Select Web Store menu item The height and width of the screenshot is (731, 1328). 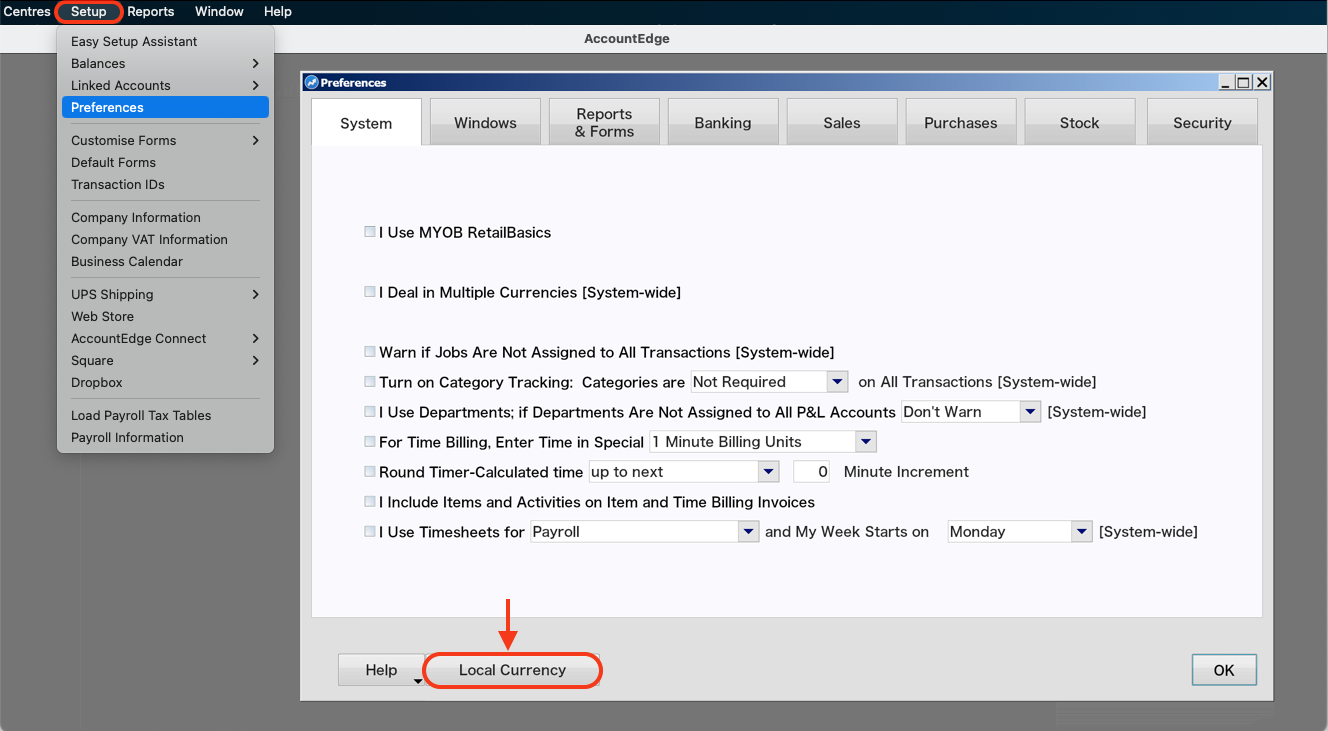tap(165, 316)
